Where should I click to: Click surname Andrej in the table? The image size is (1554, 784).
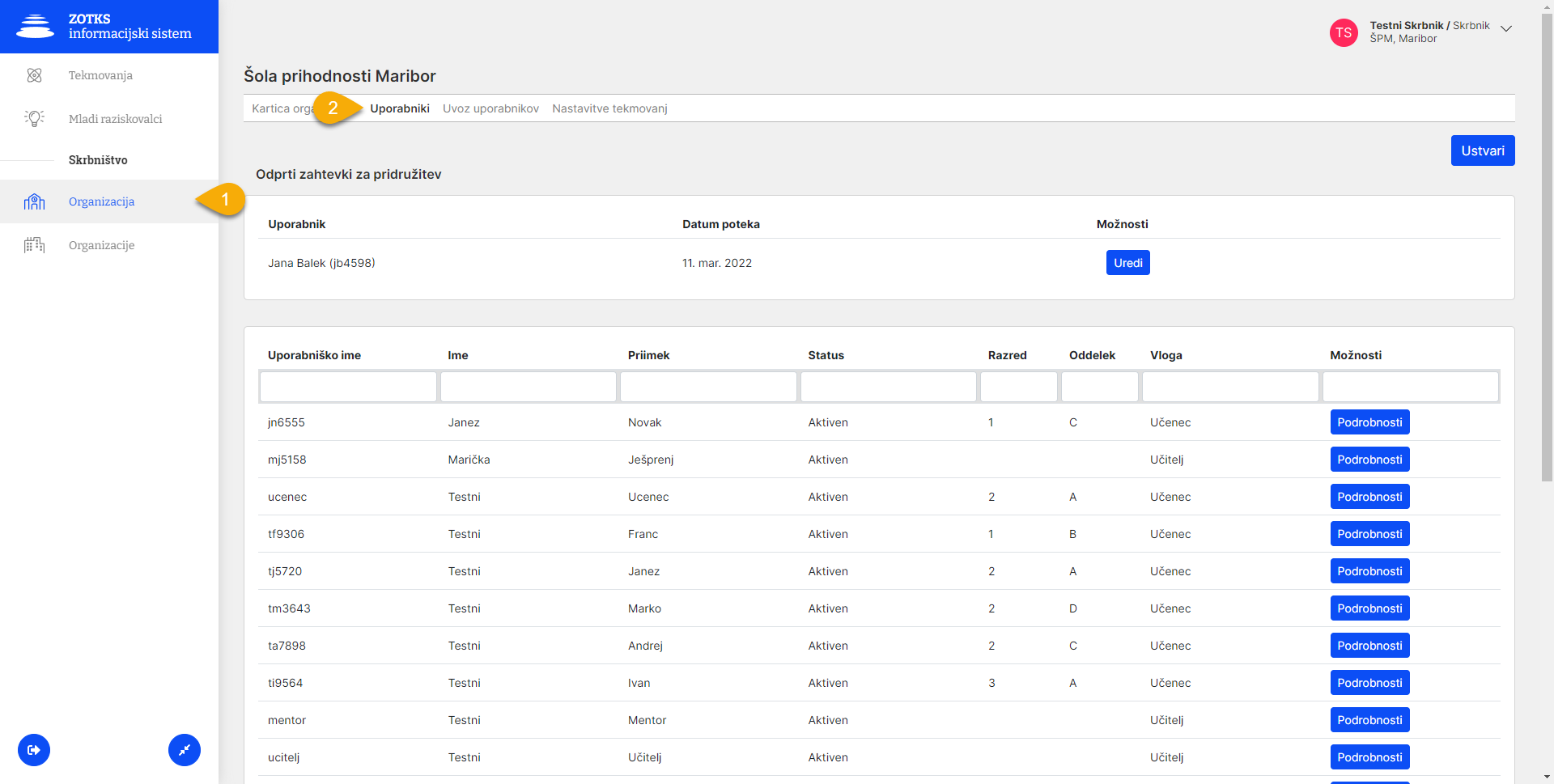click(x=645, y=646)
